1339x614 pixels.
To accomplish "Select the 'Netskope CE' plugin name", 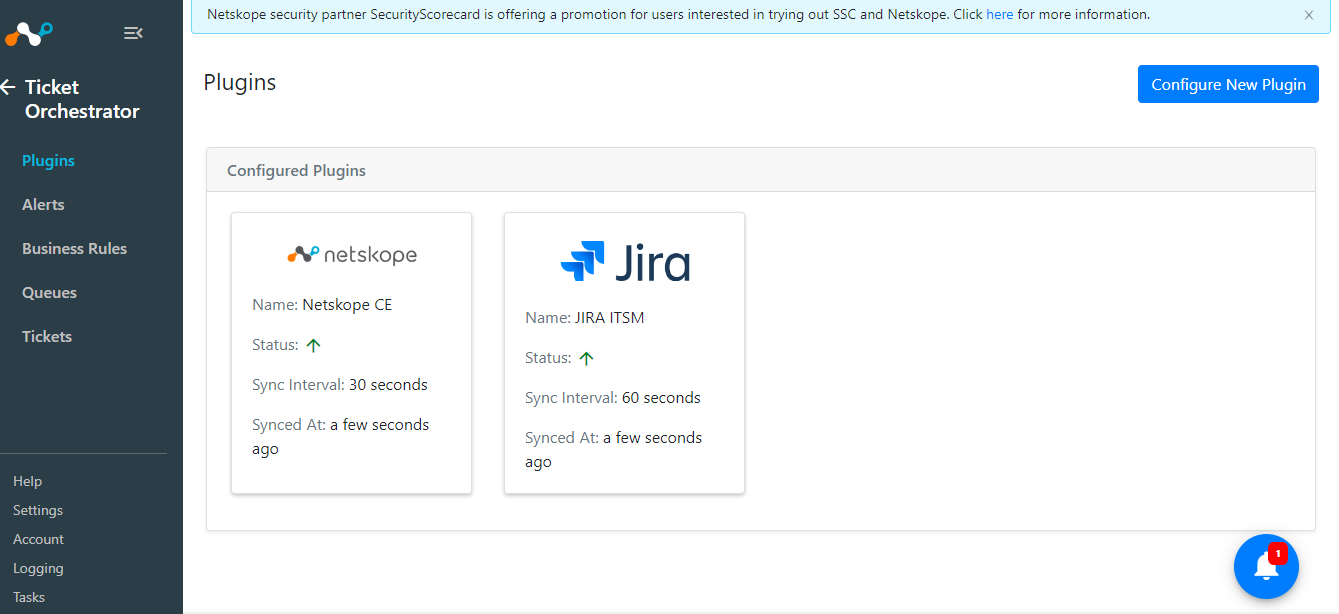I will [x=347, y=305].
